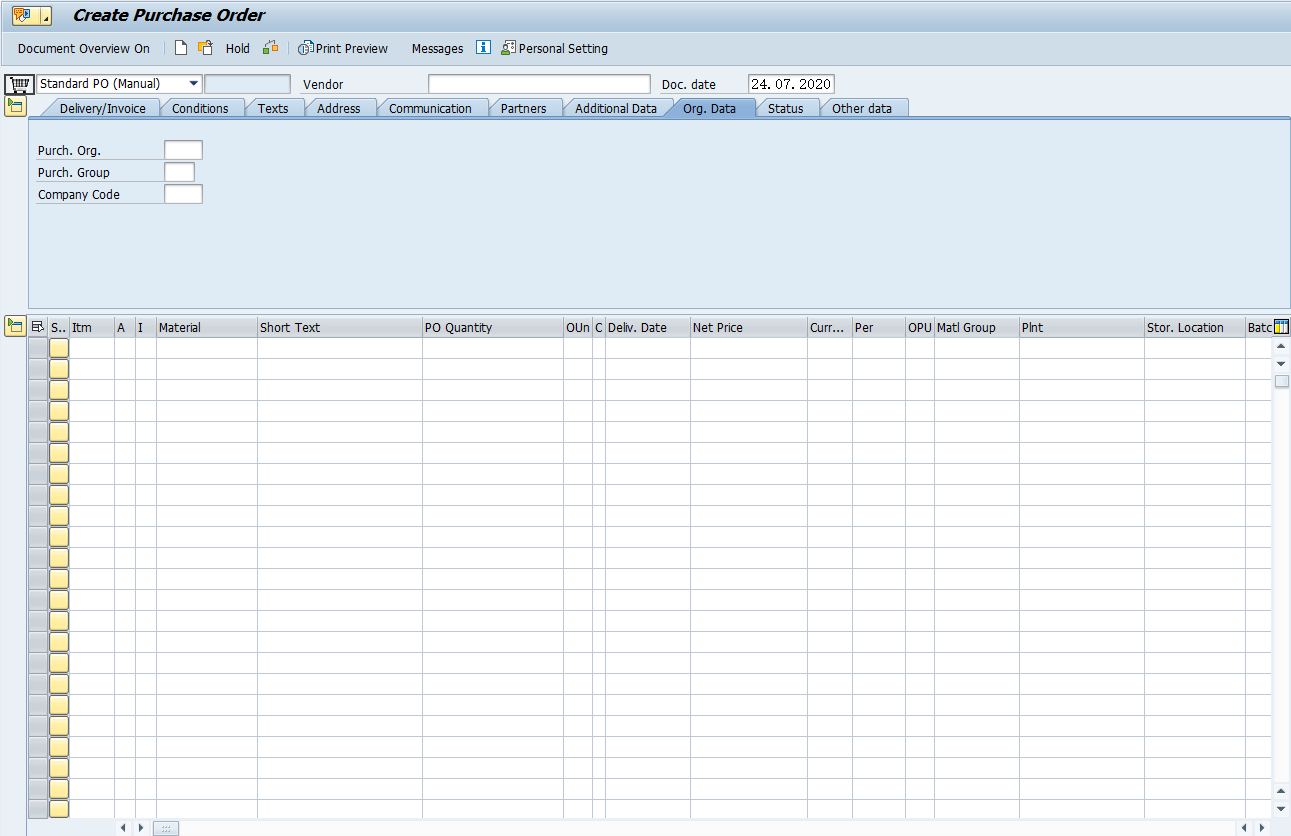This screenshot has width=1291, height=836.
Task: Switch to the Conditions tab
Action: 202,108
